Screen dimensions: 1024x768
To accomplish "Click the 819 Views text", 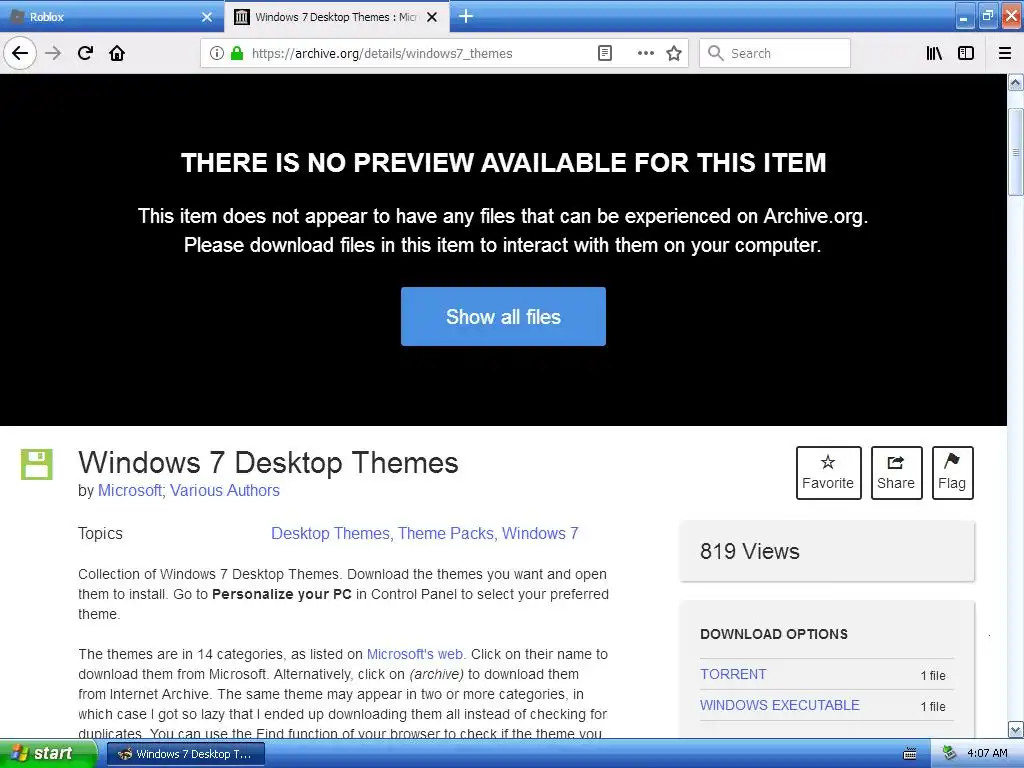I will pos(750,551).
